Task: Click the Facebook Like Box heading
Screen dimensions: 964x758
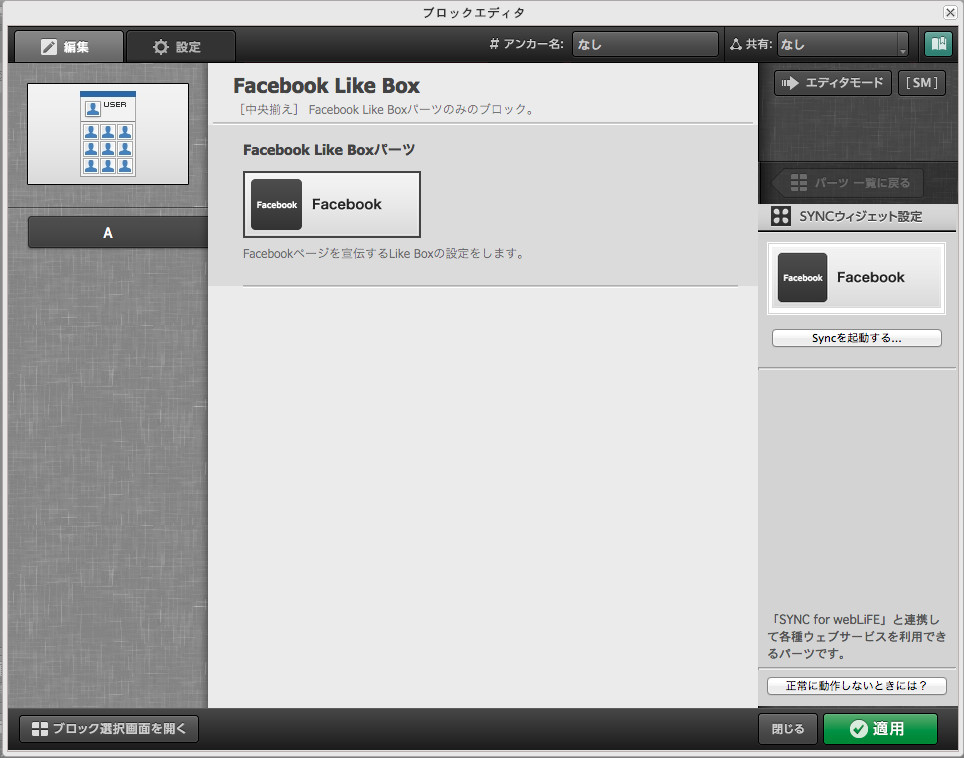Action: (x=326, y=85)
